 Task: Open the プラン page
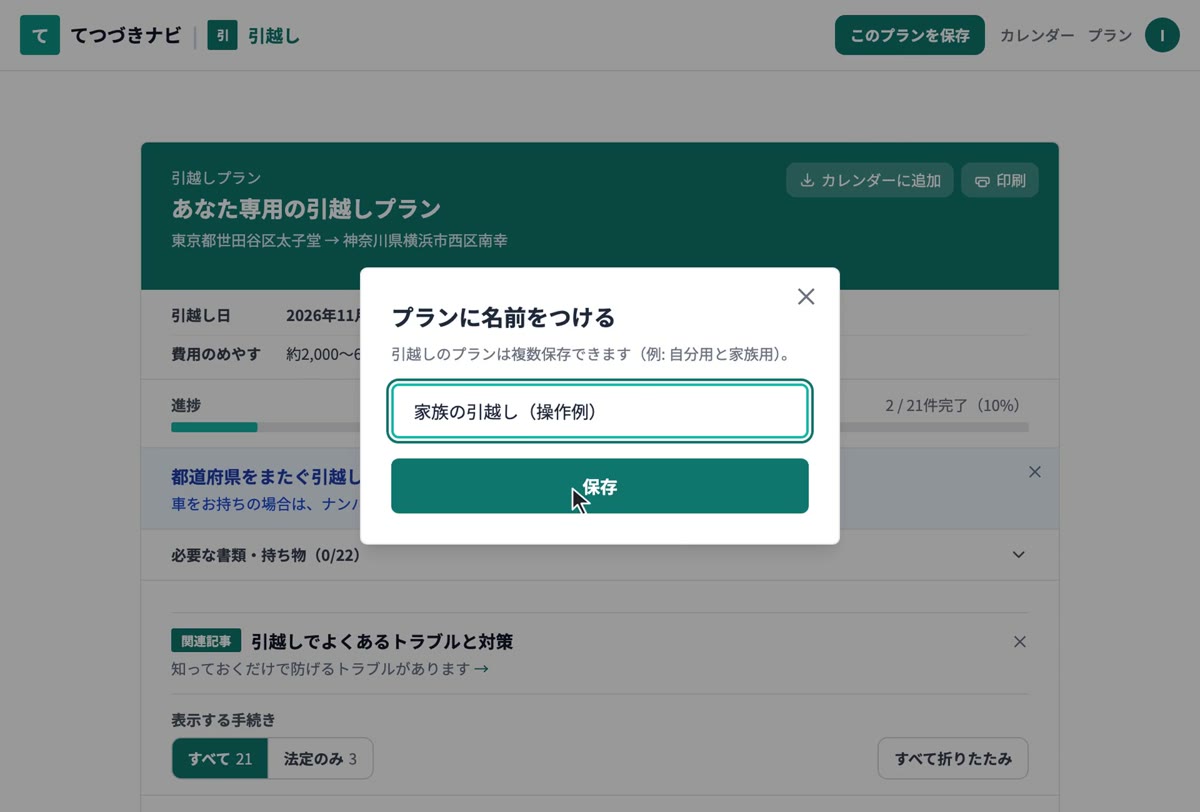[1110, 36]
